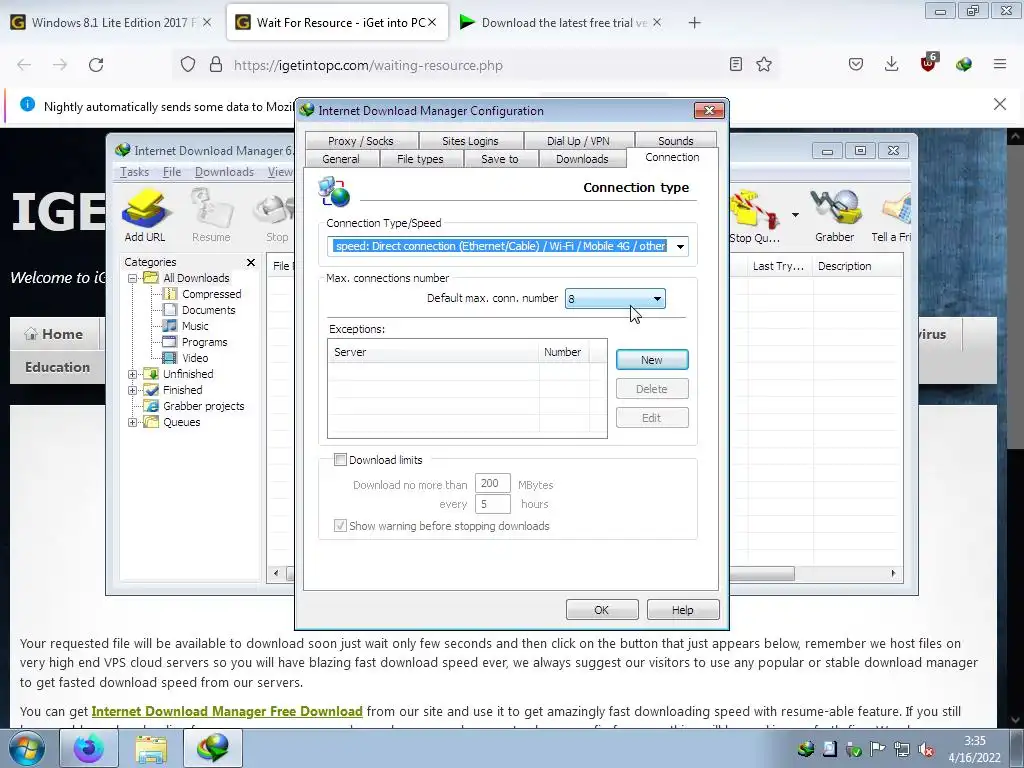The image size is (1024, 768).
Task: Expand the Queues category
Action: (133, 422)
